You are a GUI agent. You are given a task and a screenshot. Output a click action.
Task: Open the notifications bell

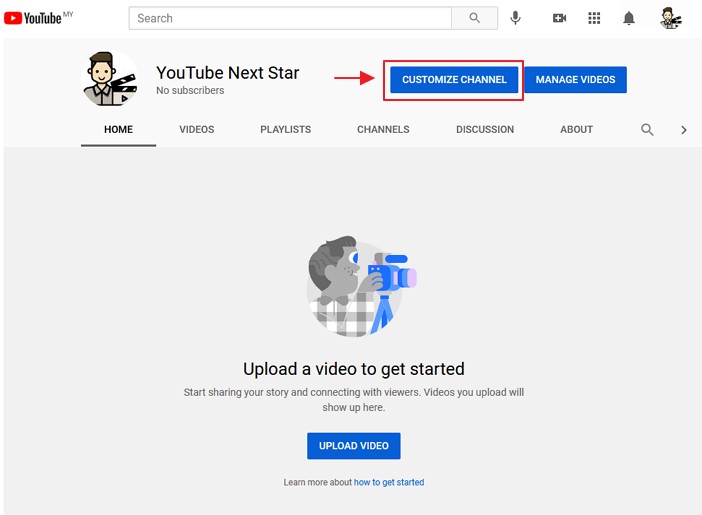[x=629, y=18]
